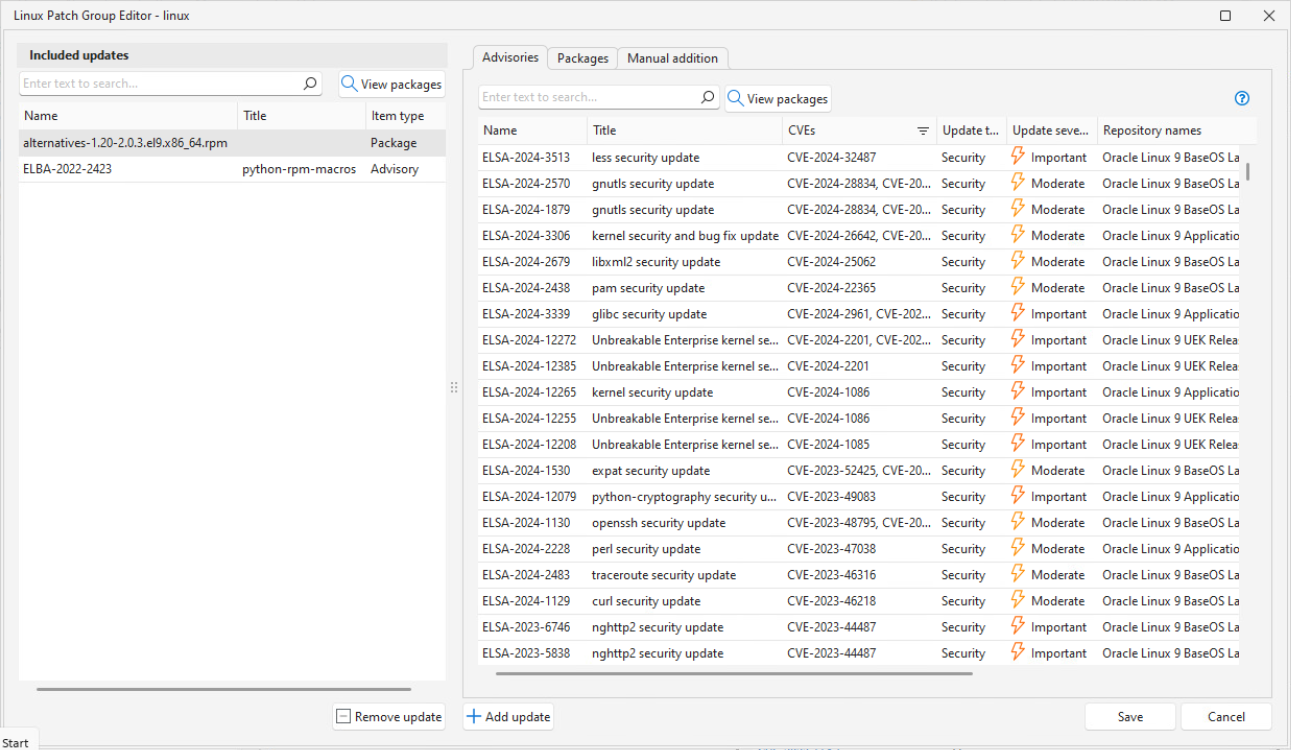Select alternatives-1.20-2.0.3.el9.x86_64.rpm package row
The width and height of the screenshot is (1291, 750).
point(232,143)
